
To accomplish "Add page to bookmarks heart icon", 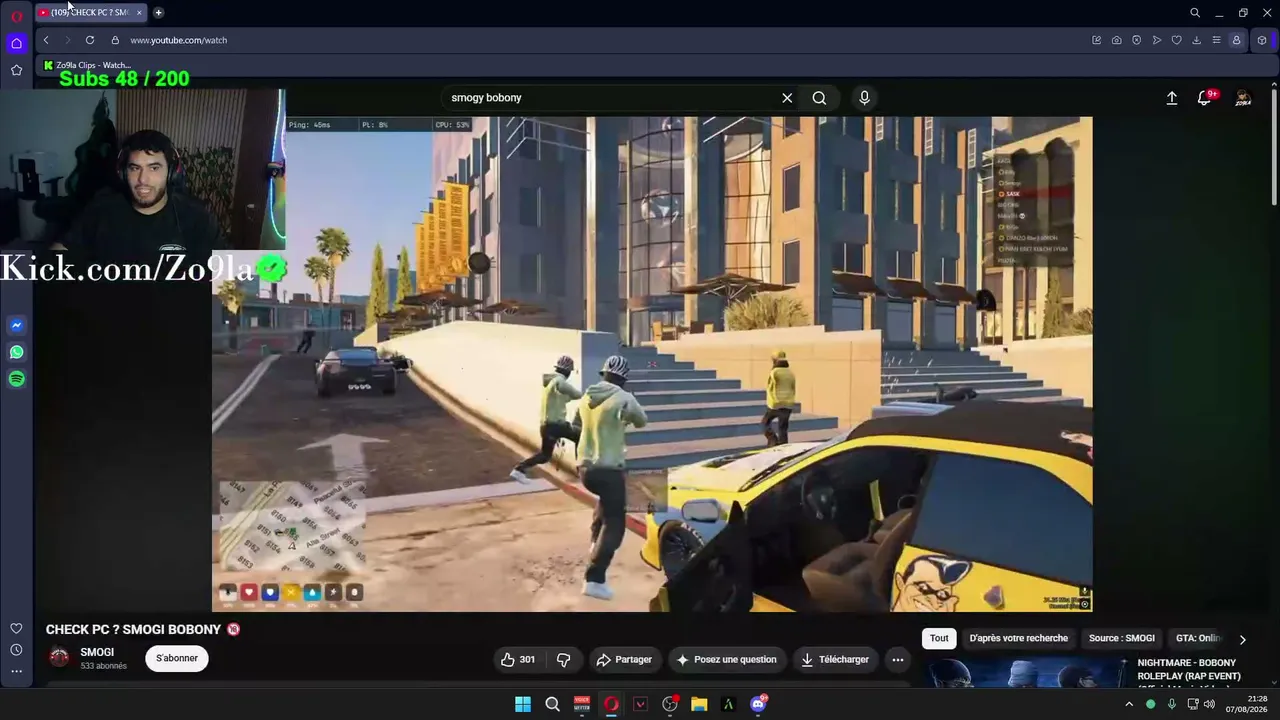I will (x=1176, y=40).
